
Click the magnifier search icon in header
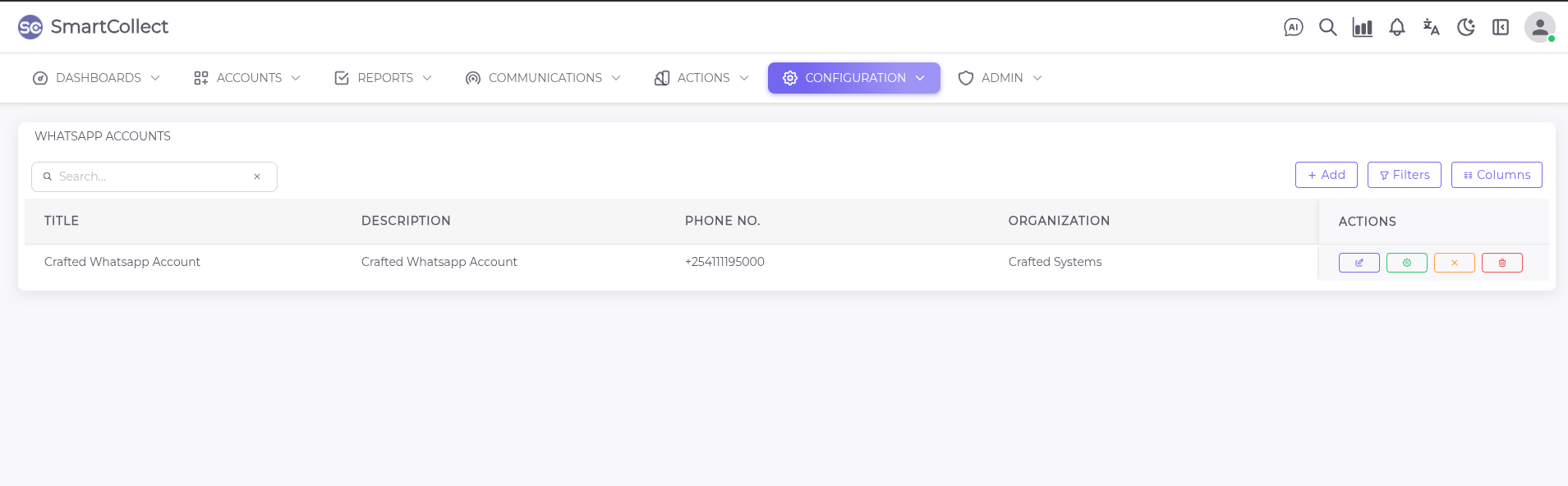coord(1327,27)
